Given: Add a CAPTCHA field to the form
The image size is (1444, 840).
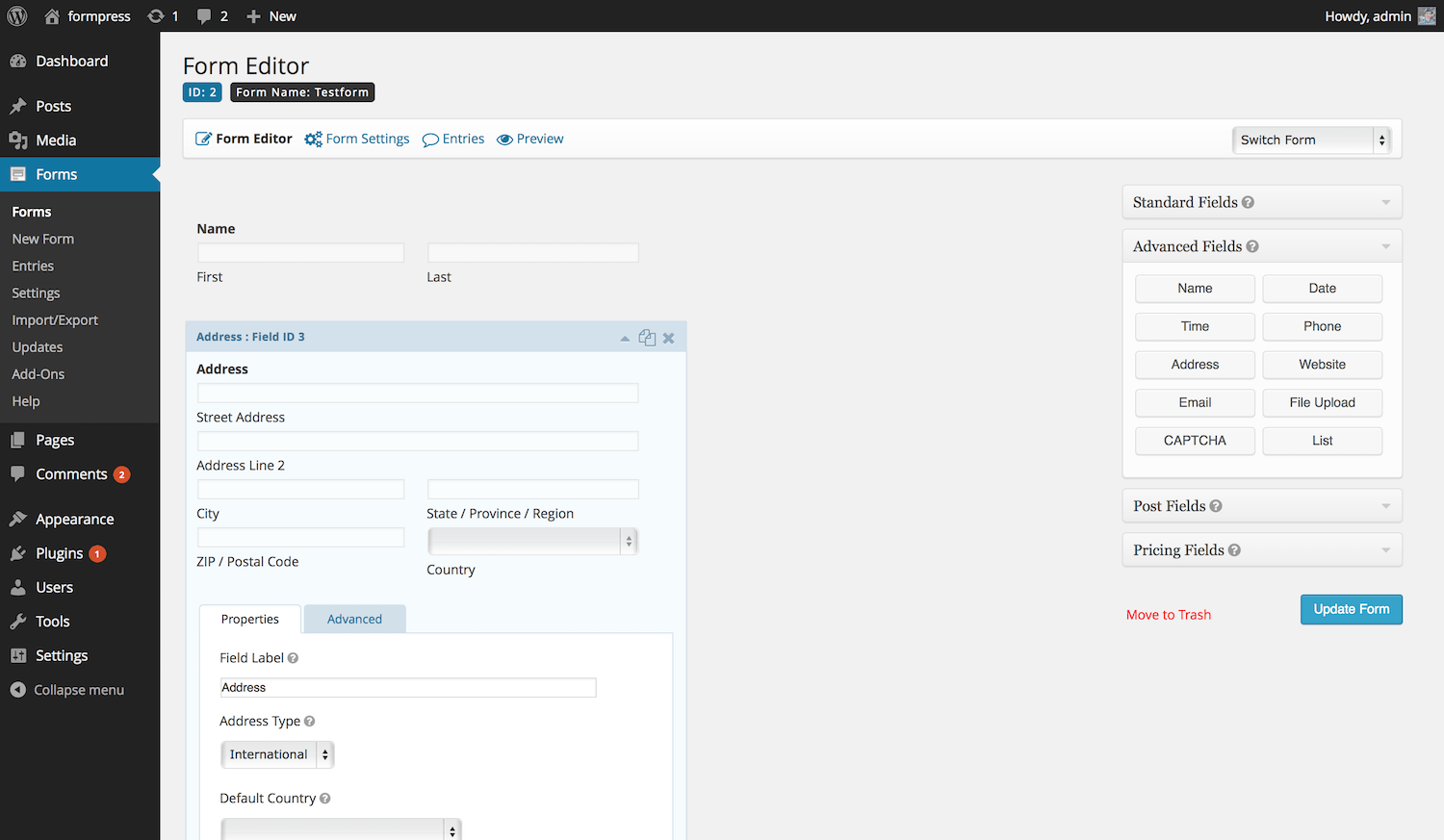Looking at the screenshot, I should click(x=1195, y=441).
